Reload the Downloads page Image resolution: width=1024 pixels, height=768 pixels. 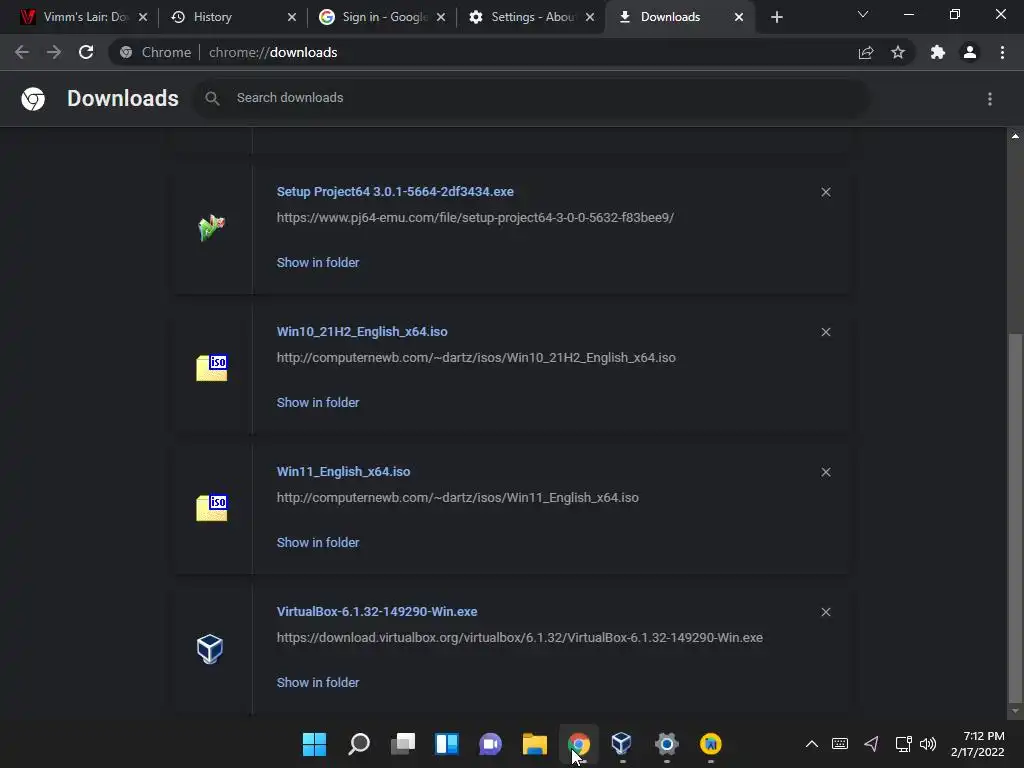(86, 52)
